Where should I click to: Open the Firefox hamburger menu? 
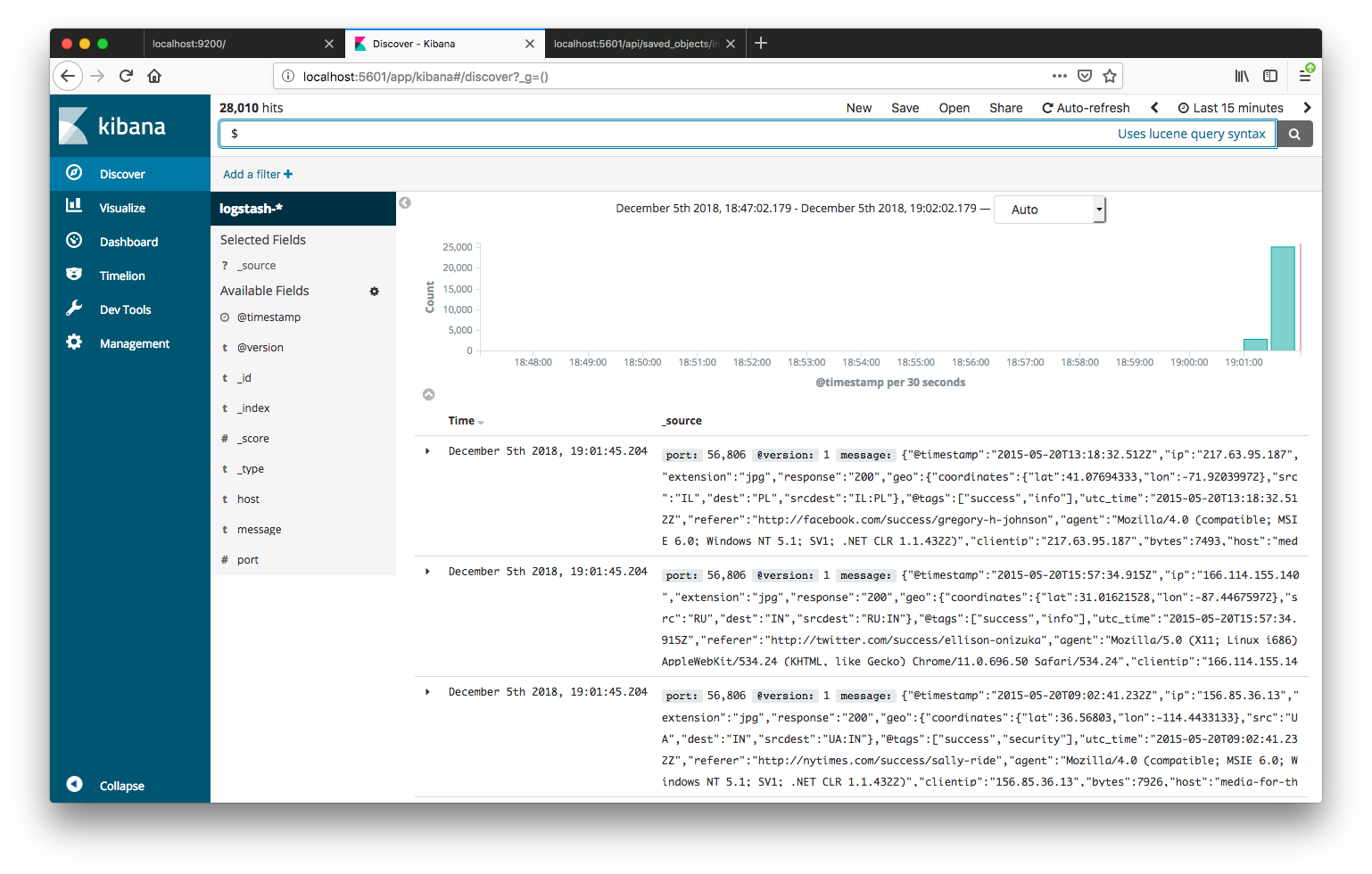tap(1305, 76)
